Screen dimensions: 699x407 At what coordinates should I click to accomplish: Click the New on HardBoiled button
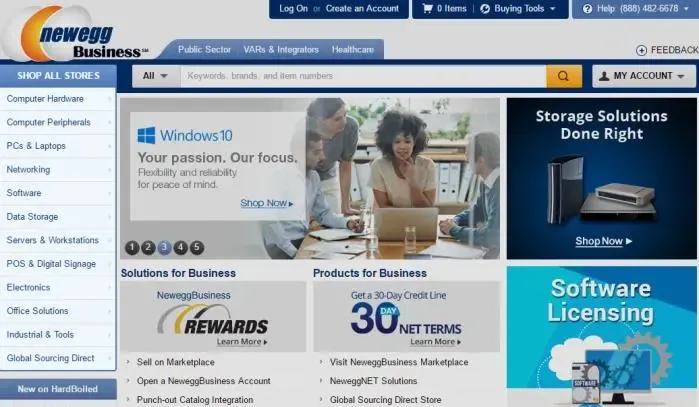coord(58,389)
